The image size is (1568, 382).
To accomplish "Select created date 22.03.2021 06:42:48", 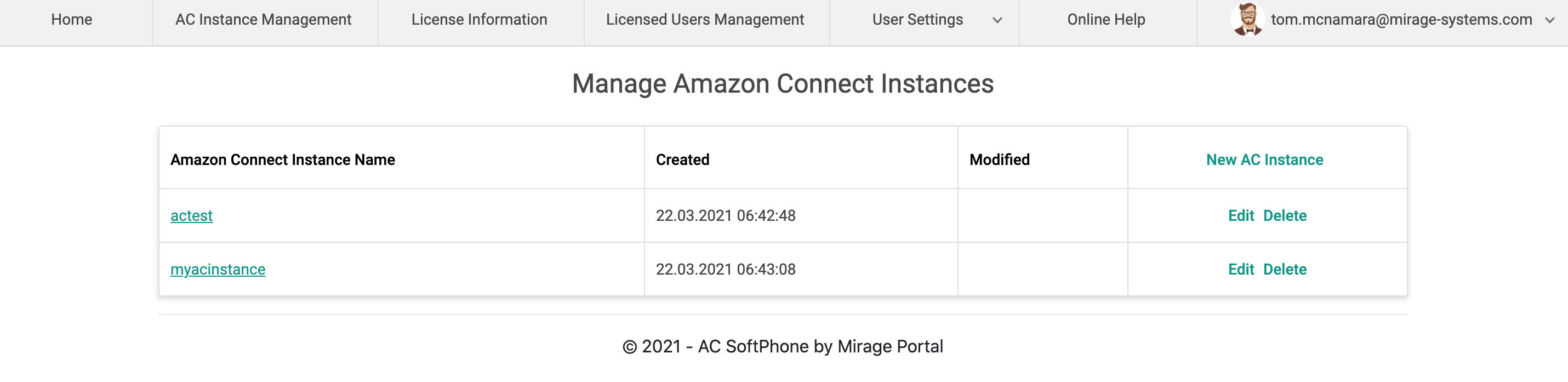I will [726, 215].
